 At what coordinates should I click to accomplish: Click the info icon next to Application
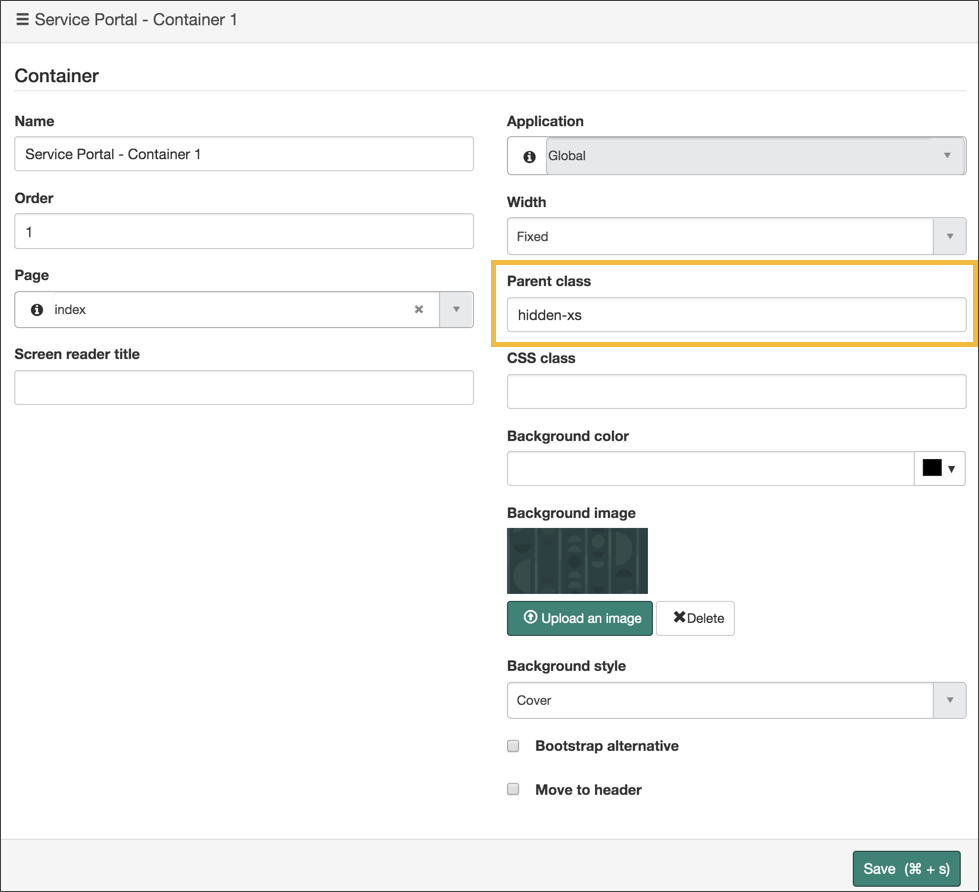(x=527, y=156)
